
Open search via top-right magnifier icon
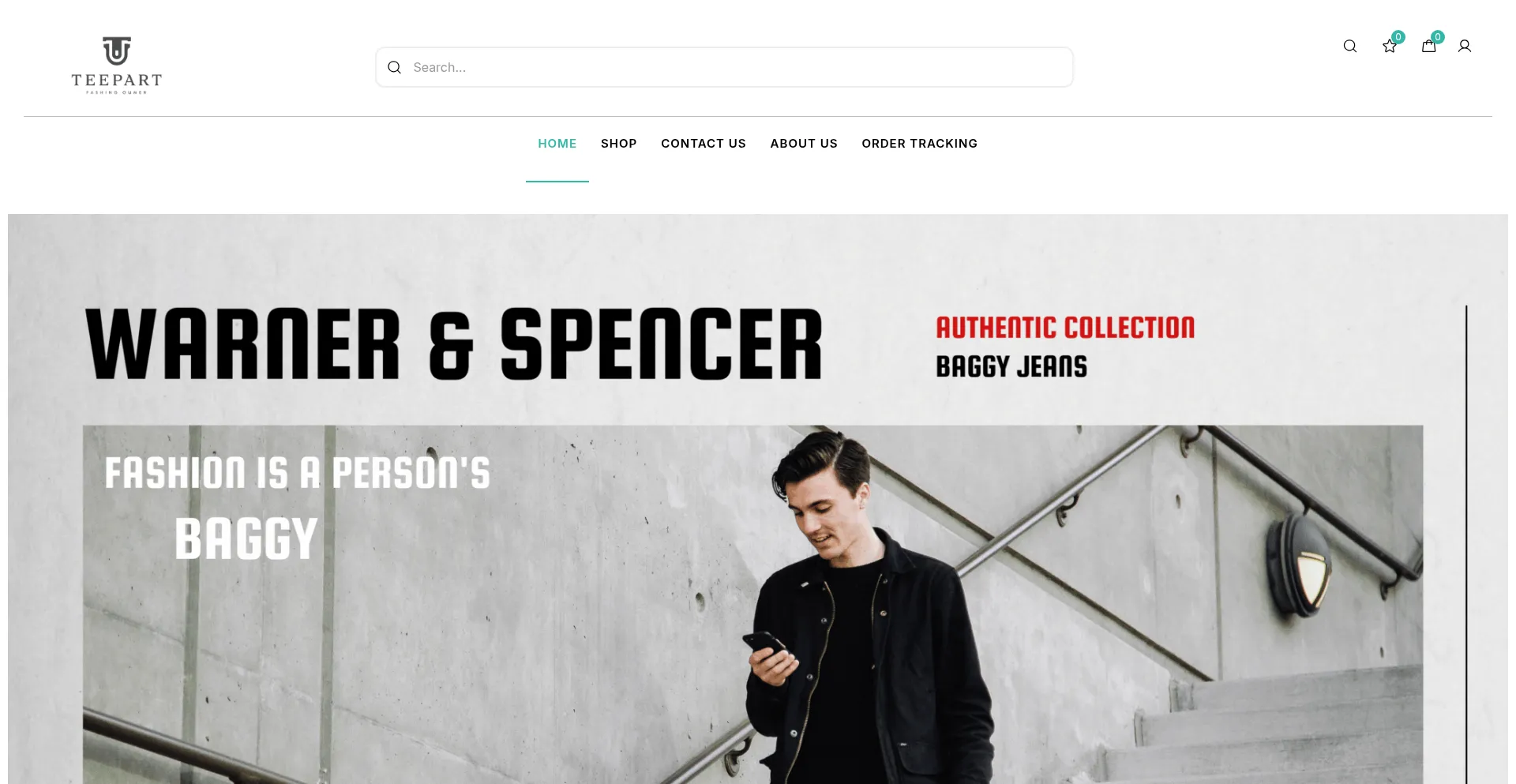click(1350, 46)
